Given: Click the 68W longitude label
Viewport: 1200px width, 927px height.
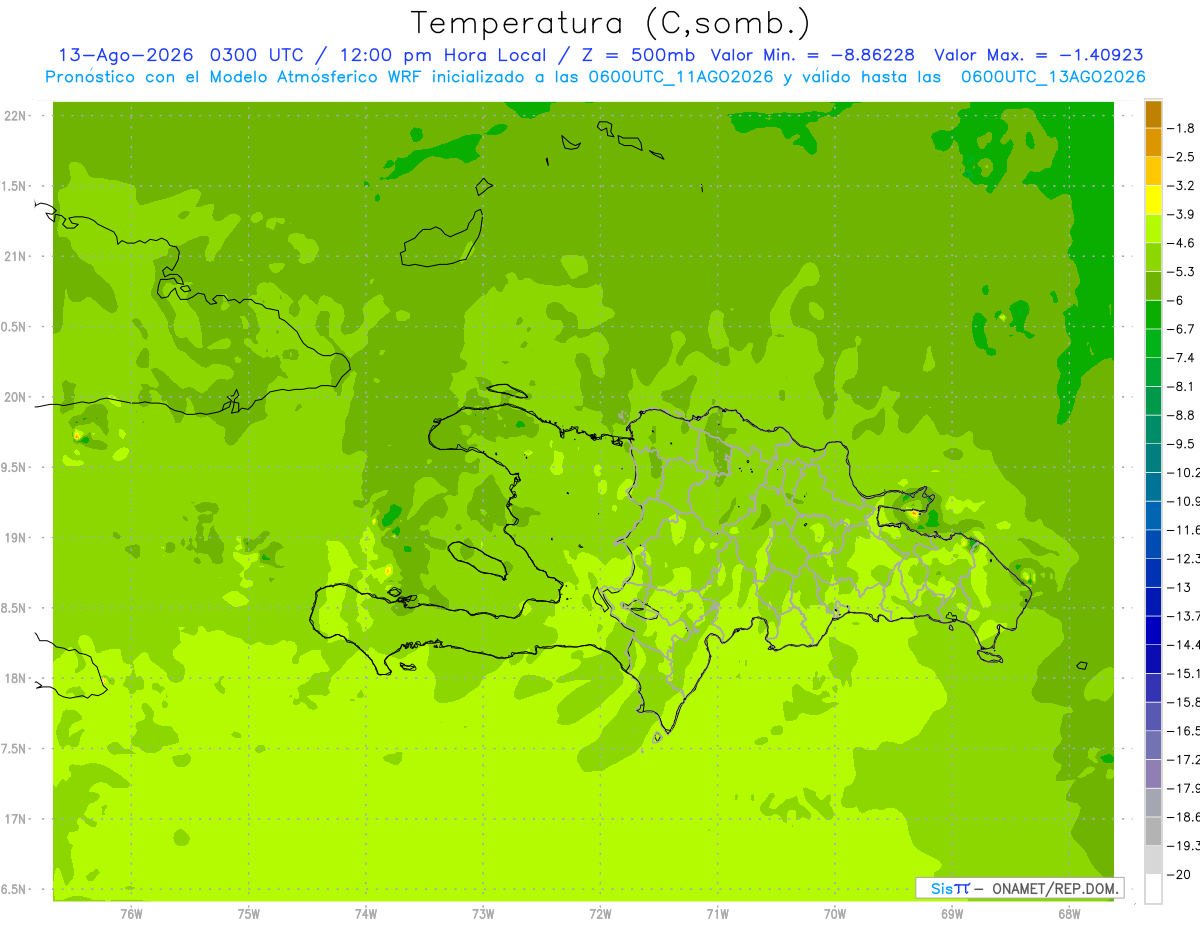Looking at the screenshot, I should [1069, 914].
